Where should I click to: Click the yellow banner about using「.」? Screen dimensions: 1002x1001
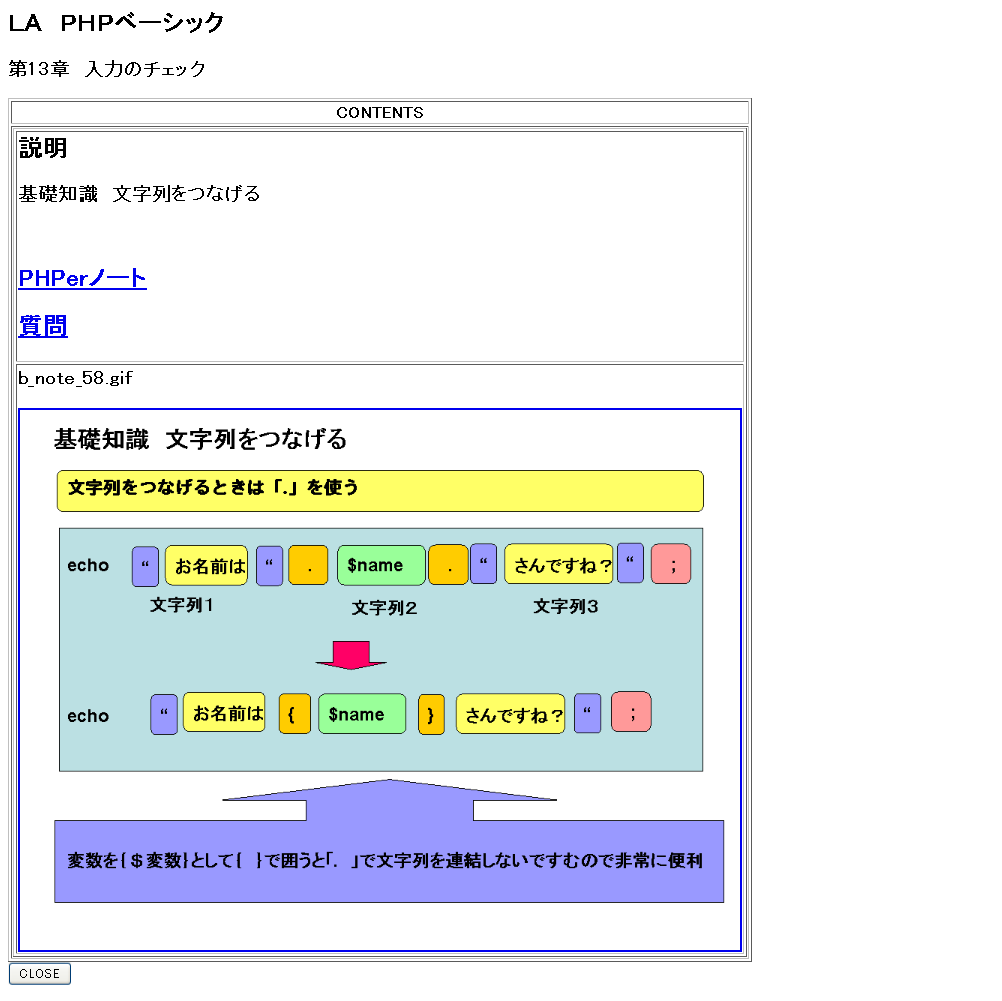click(x=380, y=490)
